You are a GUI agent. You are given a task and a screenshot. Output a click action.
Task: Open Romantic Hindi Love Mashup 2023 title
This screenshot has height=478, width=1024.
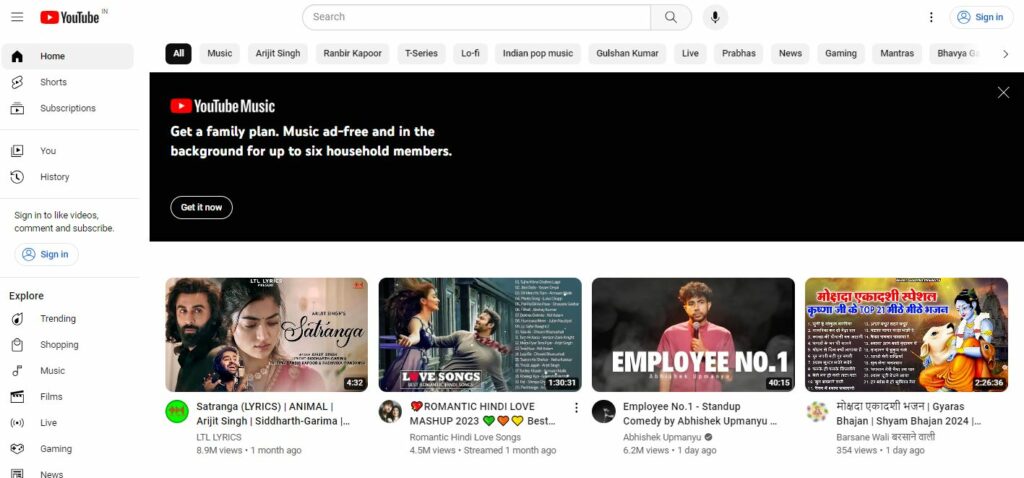coord(483,414)
